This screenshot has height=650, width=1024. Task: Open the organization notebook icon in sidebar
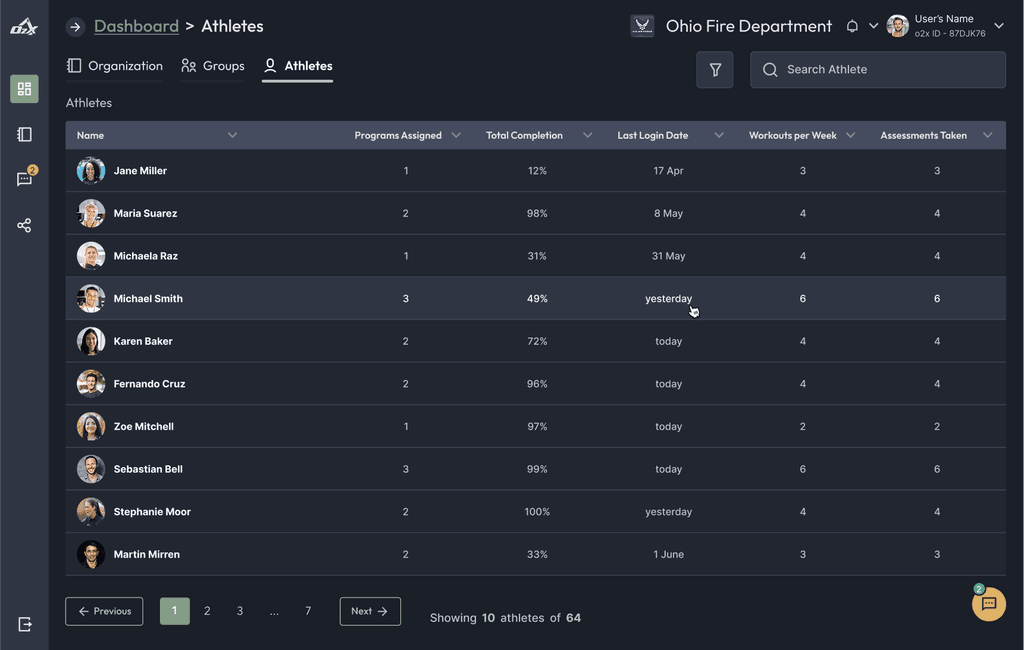(24, 135)
